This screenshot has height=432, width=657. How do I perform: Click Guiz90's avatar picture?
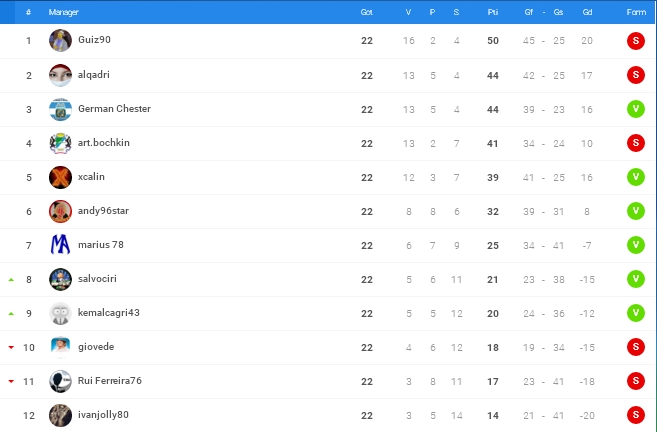click(x=60, y=41)
